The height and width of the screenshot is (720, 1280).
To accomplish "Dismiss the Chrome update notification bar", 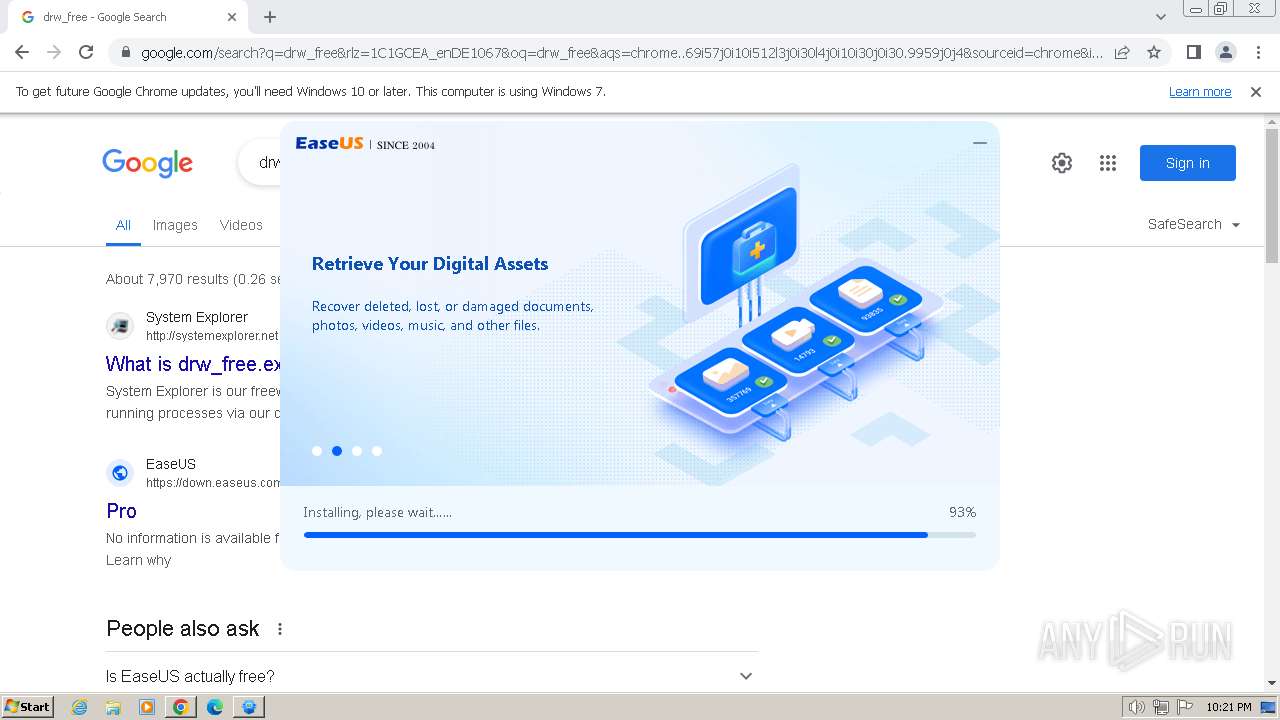I will point(1256,91).
